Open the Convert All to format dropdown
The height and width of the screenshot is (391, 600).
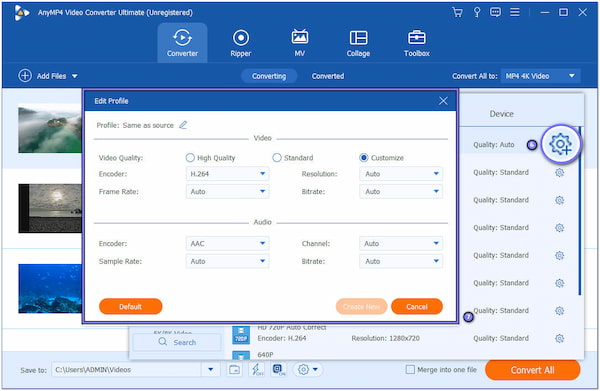pos(540,76)
